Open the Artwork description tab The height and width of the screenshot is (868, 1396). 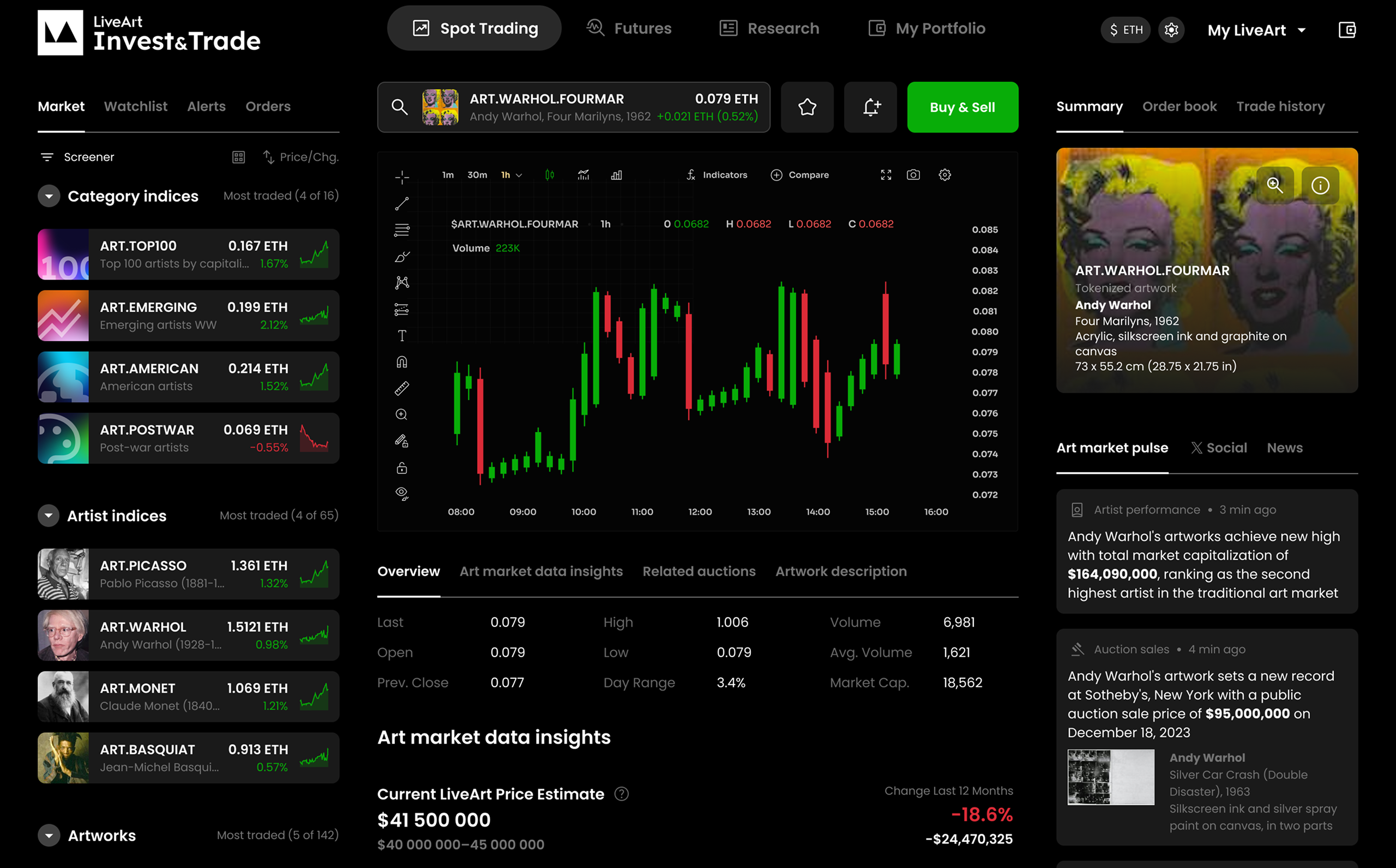tap(841, 571)
